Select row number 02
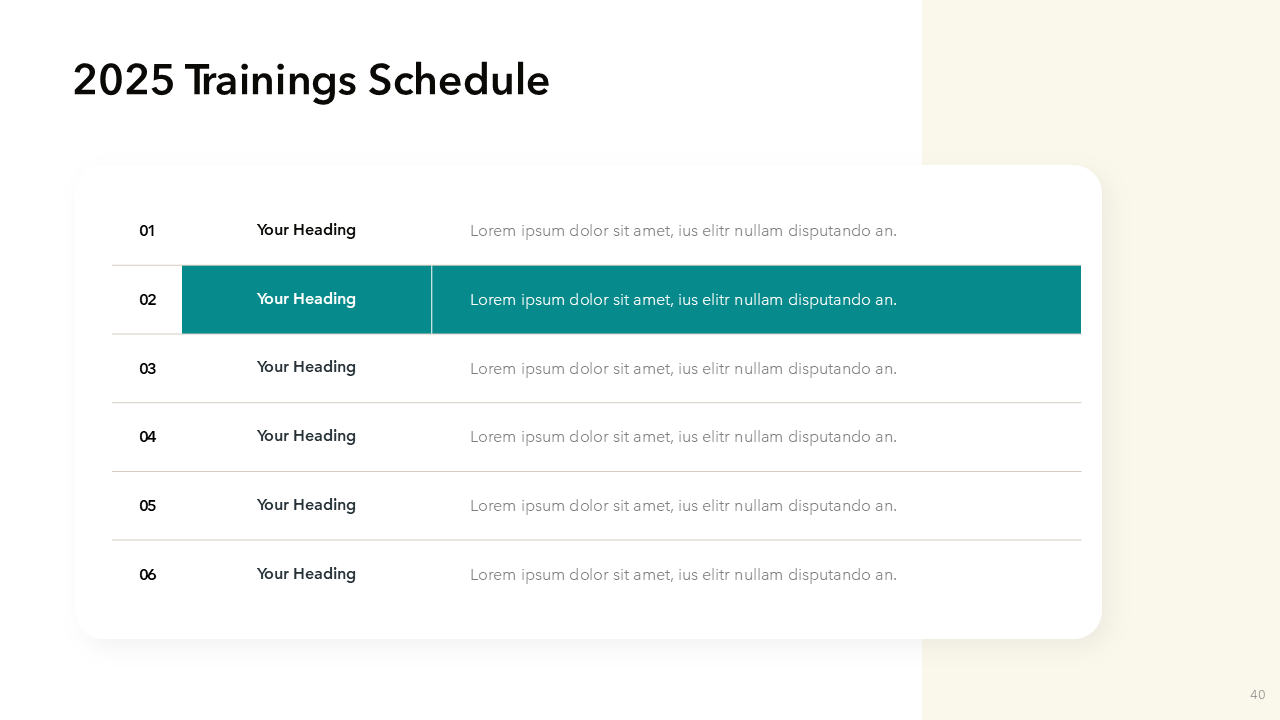Image resolution: width=1280 pixels, height=720 pixels. pyautogui.click(x=148, y=300)
